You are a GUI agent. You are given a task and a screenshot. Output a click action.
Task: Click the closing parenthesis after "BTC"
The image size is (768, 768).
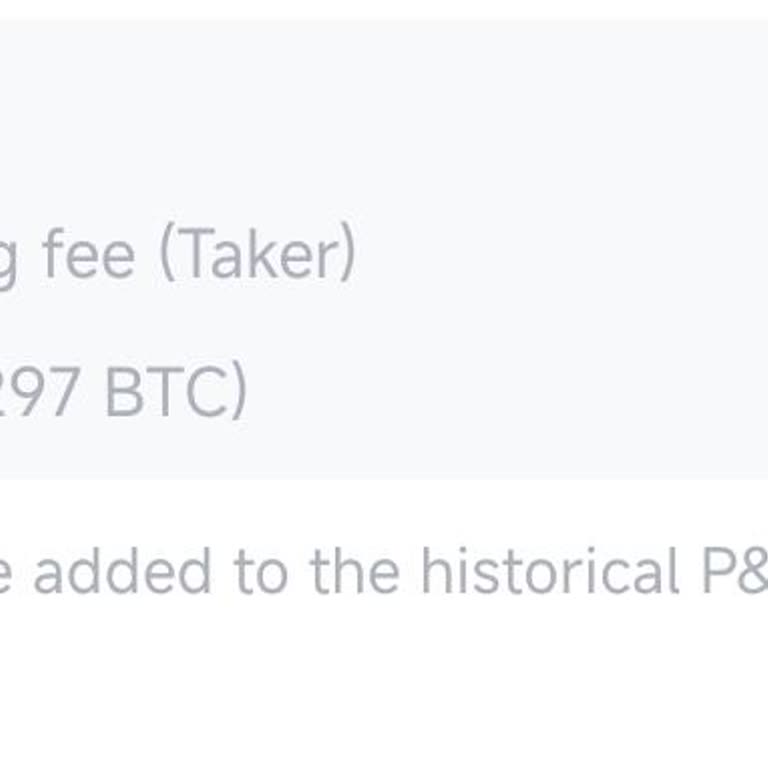click(x=237, y=394)
